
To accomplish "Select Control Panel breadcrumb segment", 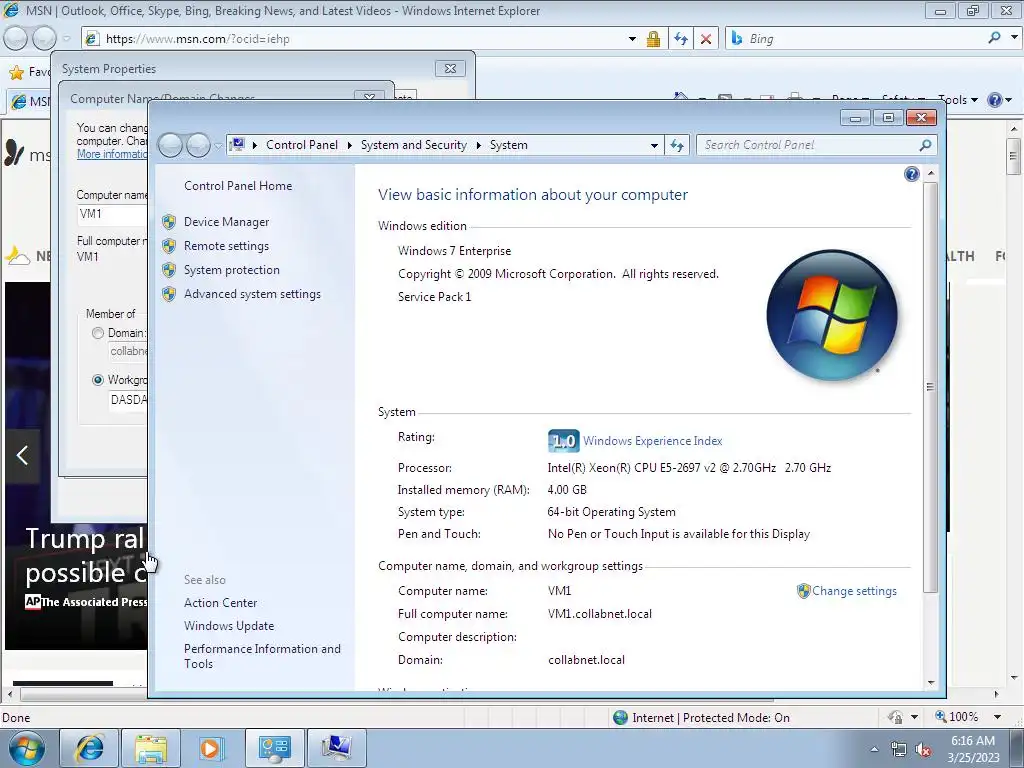I will (x=302, y=145).
